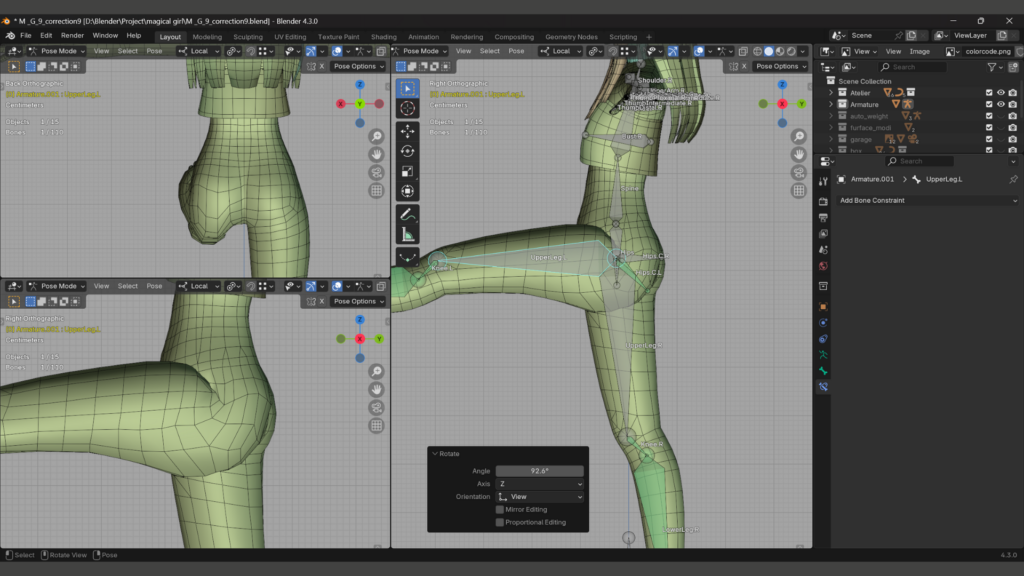Hide the Armature collection with eye icon

pos(1001,104)
